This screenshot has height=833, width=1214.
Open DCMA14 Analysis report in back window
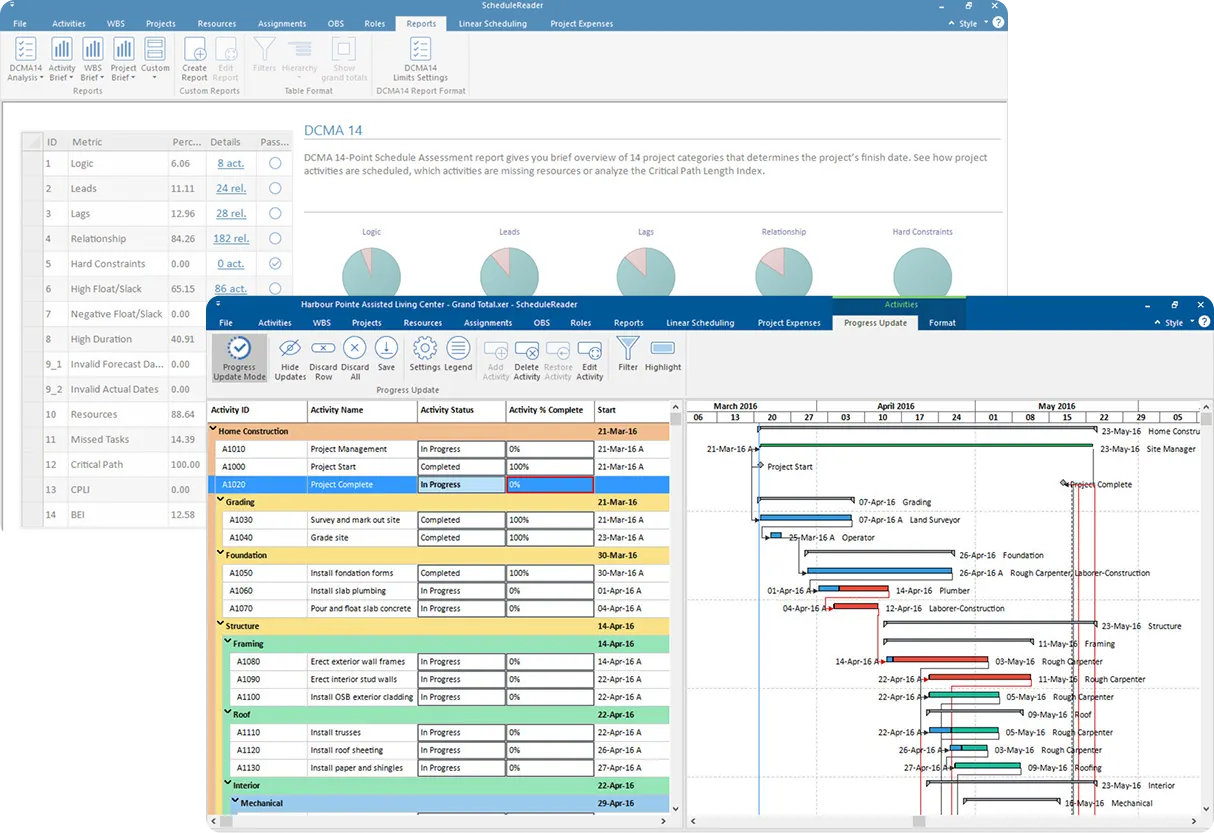click(26, 59)
